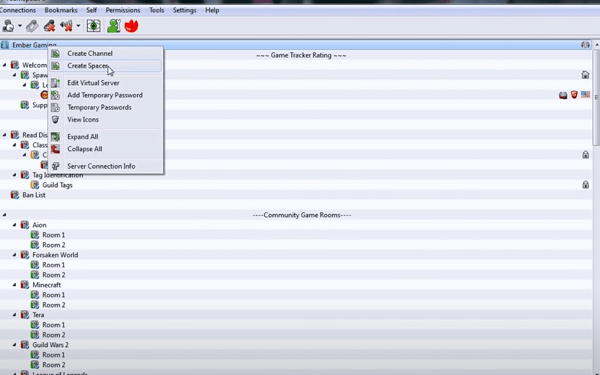Click the vertical scrollbar thumb
The image size is (600, 375).
coord(597,98)
